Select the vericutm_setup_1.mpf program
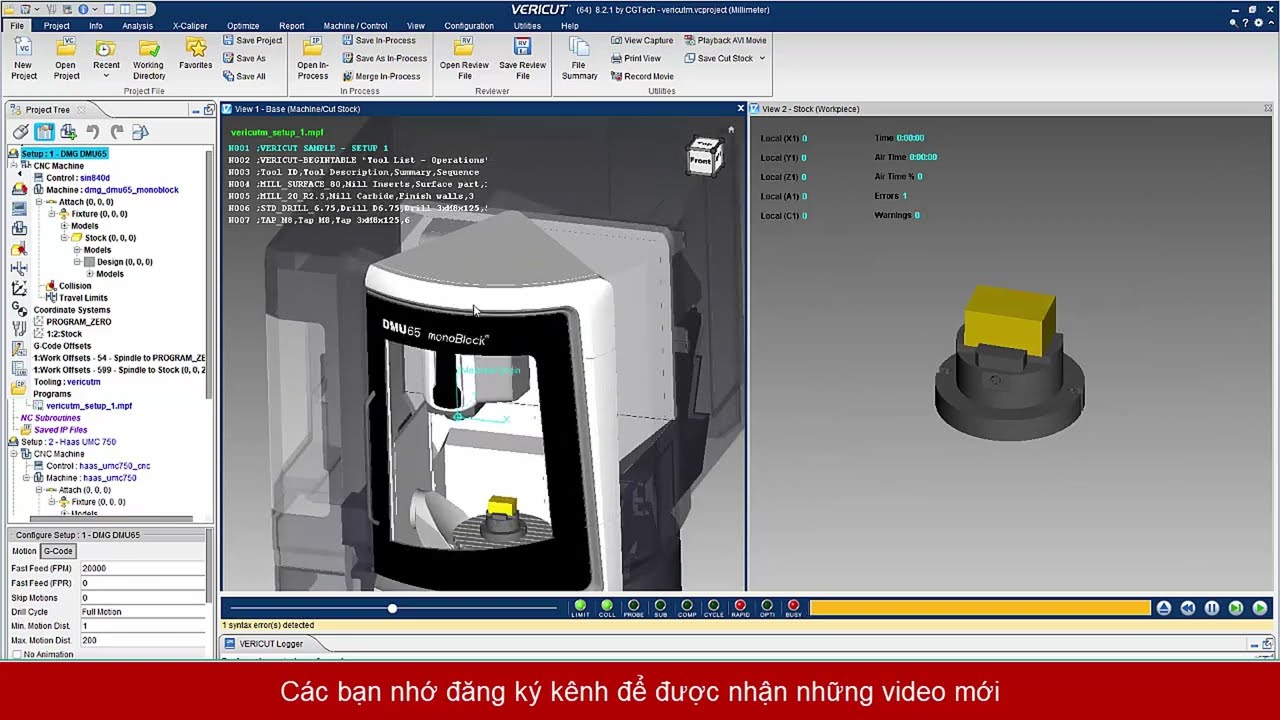The height and width of the screenshot is (720, 1280). (x=89, y=406)
